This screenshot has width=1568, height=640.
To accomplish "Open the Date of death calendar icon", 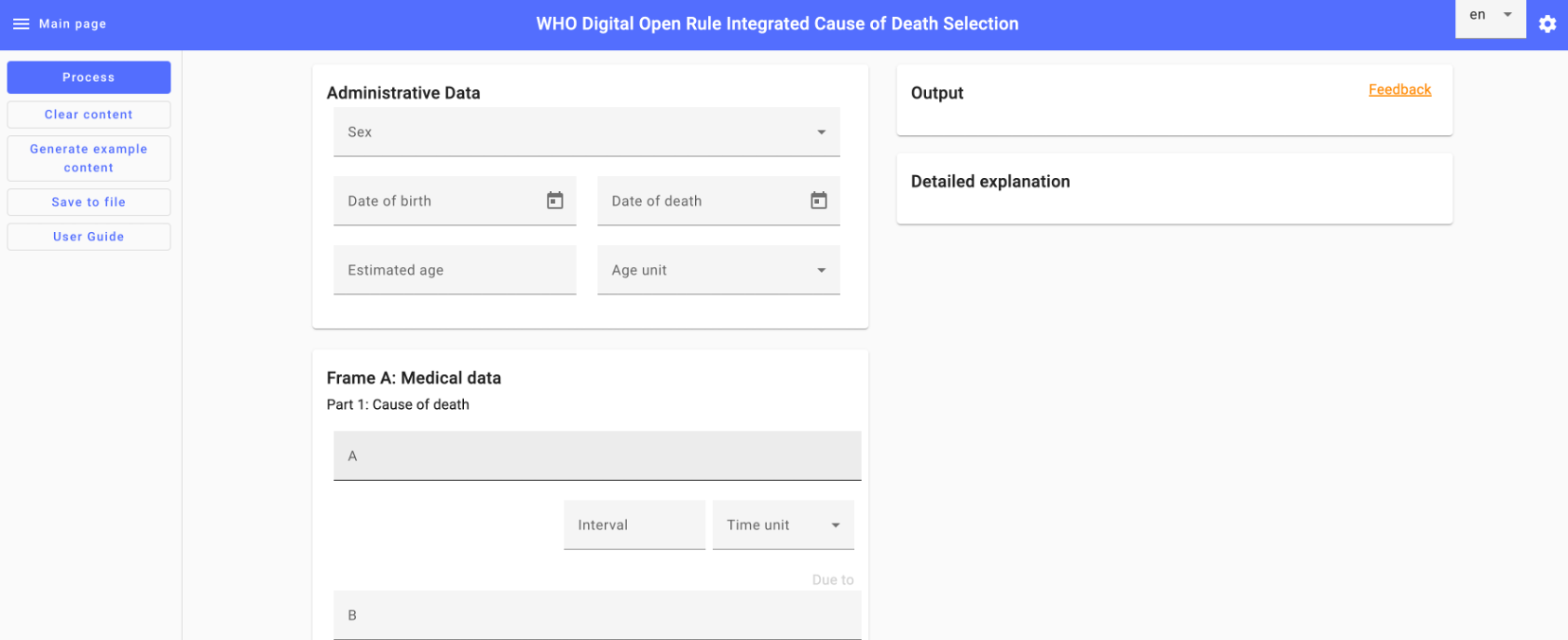I will (x=819, y=201).
